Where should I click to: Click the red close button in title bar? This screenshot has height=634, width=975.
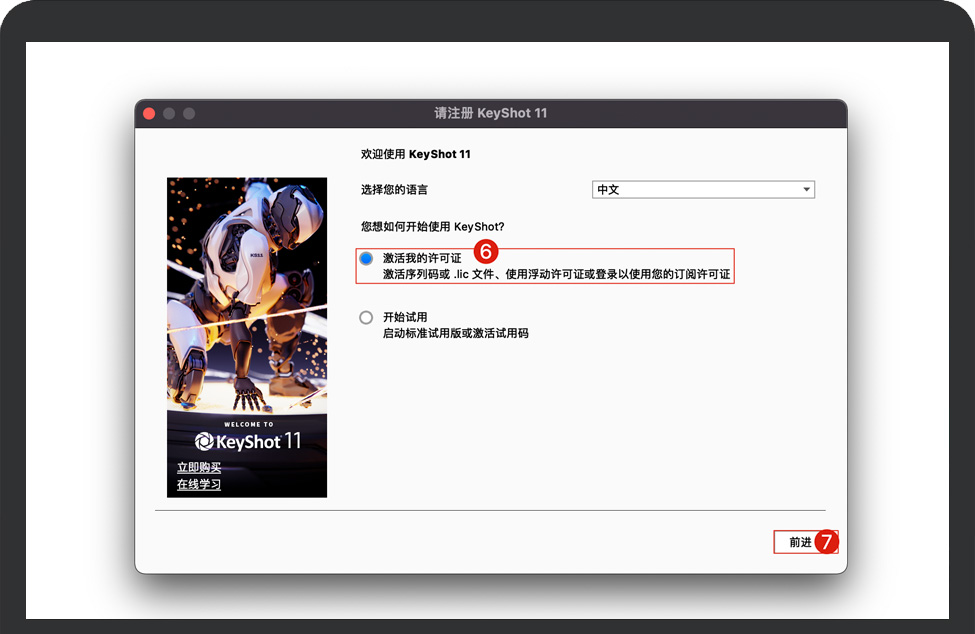click(x=149, y=113)
